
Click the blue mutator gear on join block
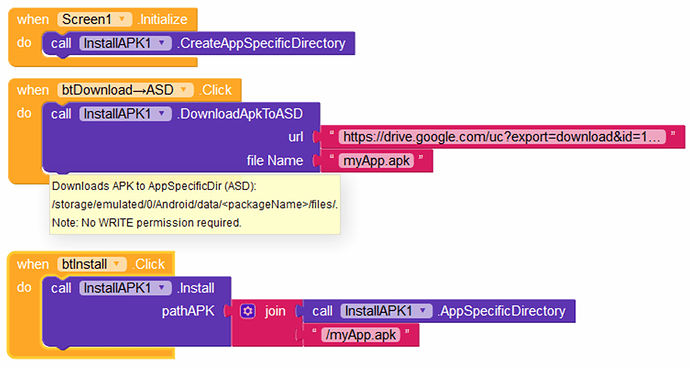tap(248, 311)
